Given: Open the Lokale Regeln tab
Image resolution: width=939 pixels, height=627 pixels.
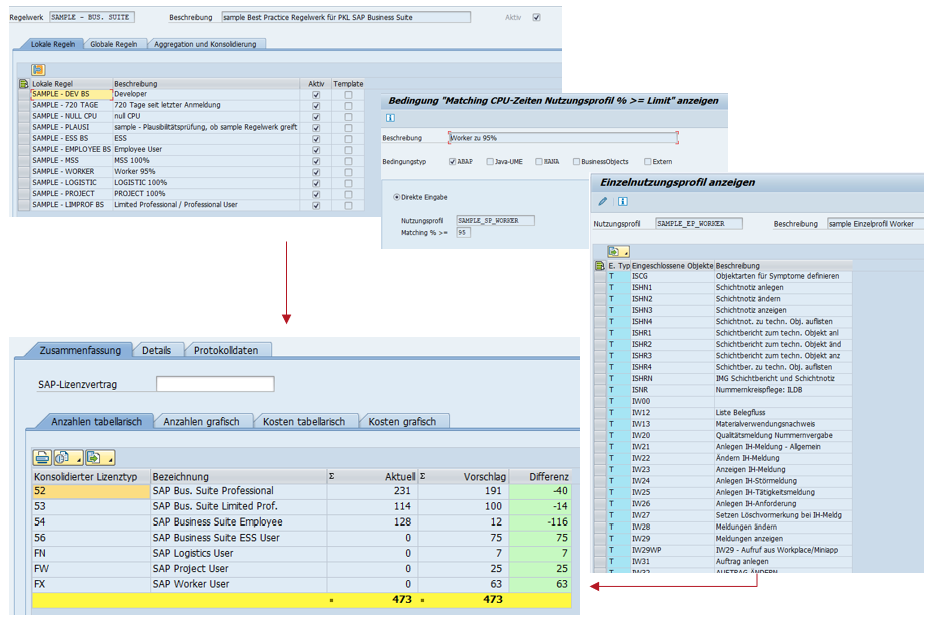Looking at the screenshot, I should click(x=53, y=44).
